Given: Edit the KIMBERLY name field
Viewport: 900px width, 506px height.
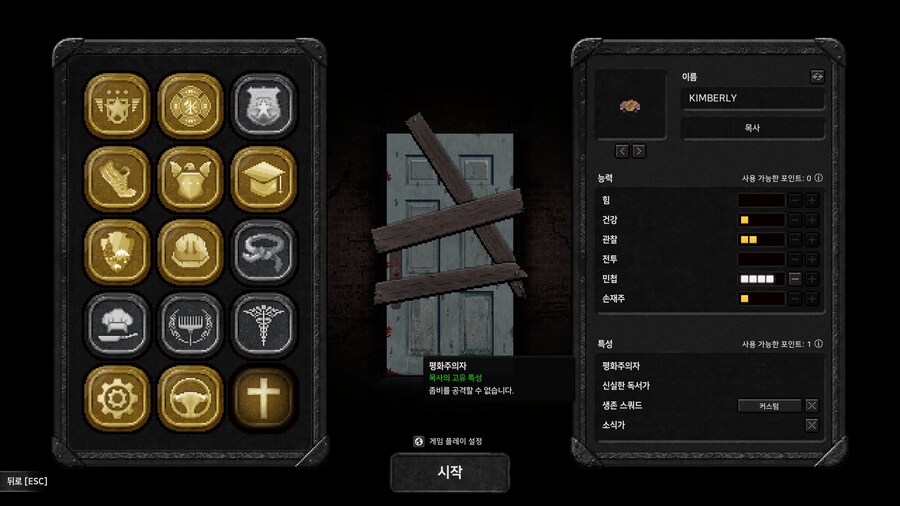Looking at the screenshot, I should tap(752, 98).
